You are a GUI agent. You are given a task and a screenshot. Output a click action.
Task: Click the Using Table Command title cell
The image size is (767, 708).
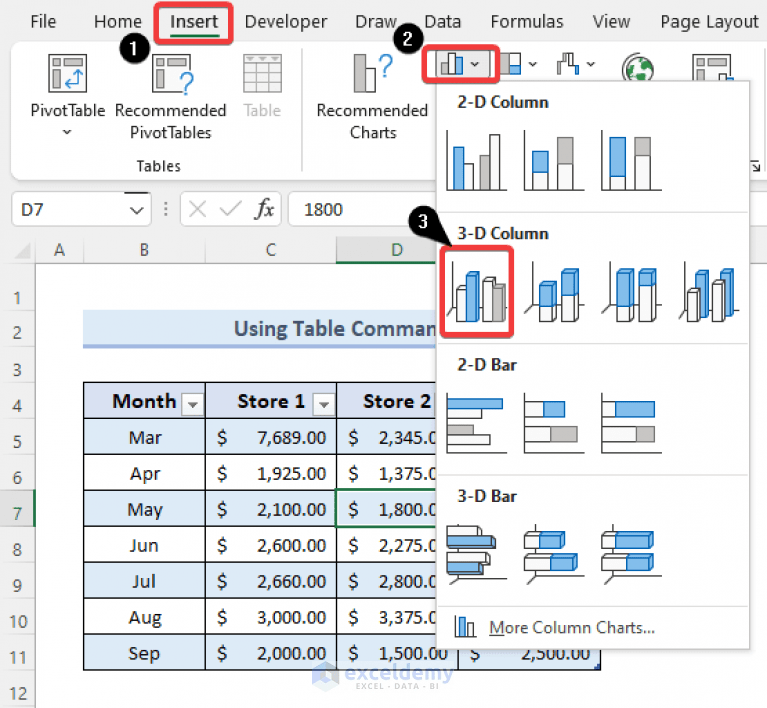[259, 328]
